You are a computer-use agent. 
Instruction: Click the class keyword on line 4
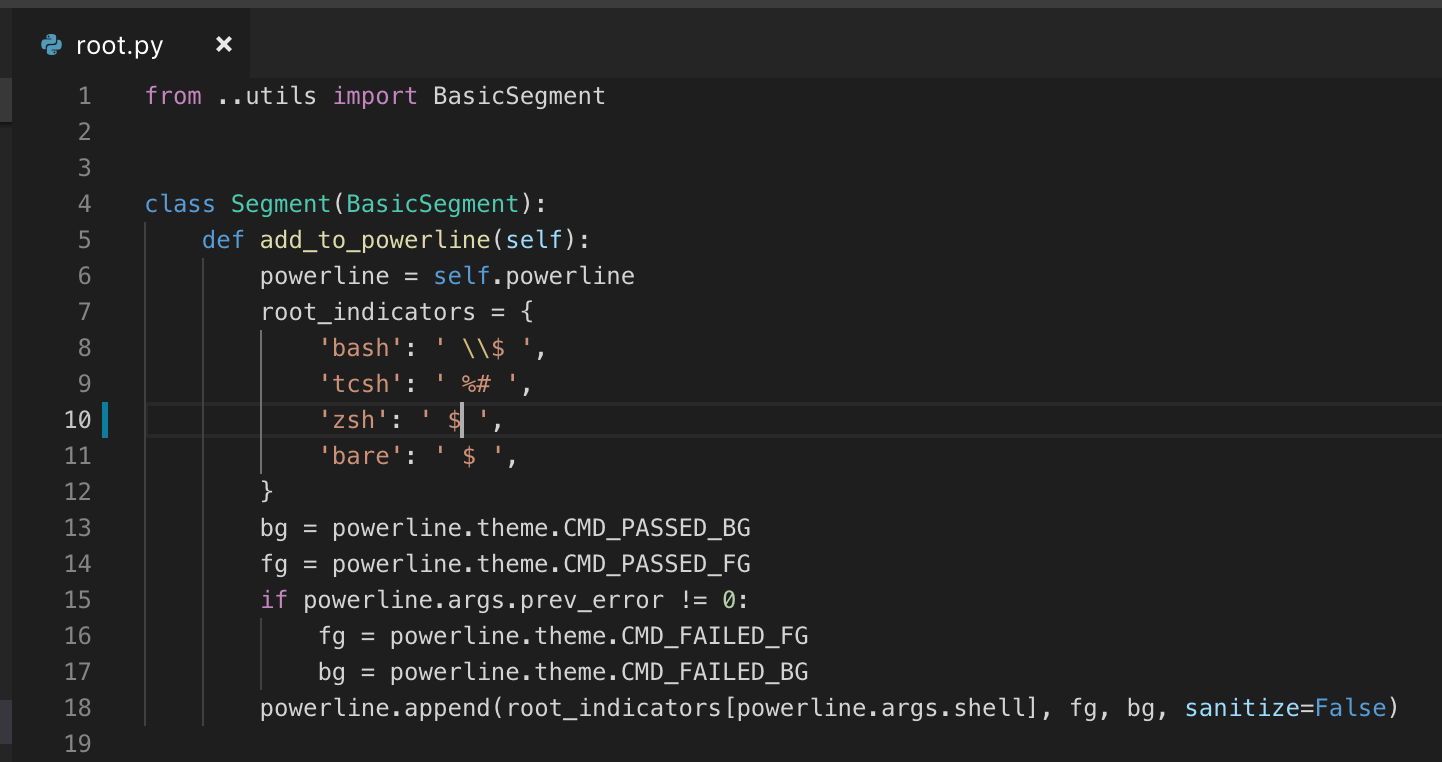coord(180,203)
